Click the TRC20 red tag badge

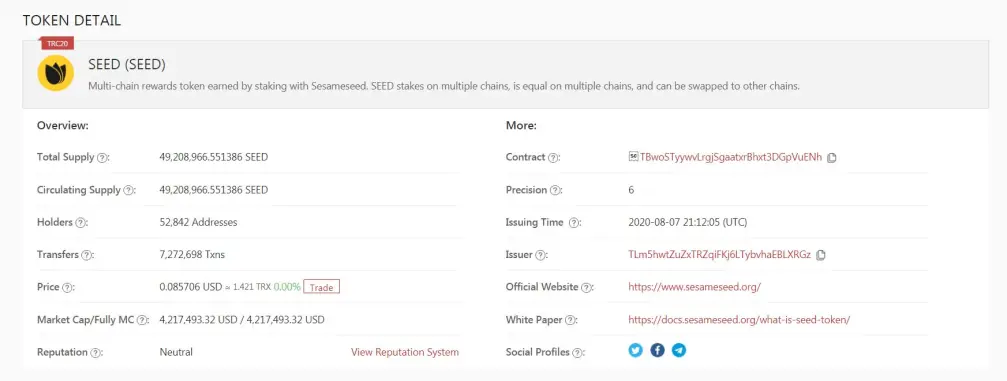(58, 44)
